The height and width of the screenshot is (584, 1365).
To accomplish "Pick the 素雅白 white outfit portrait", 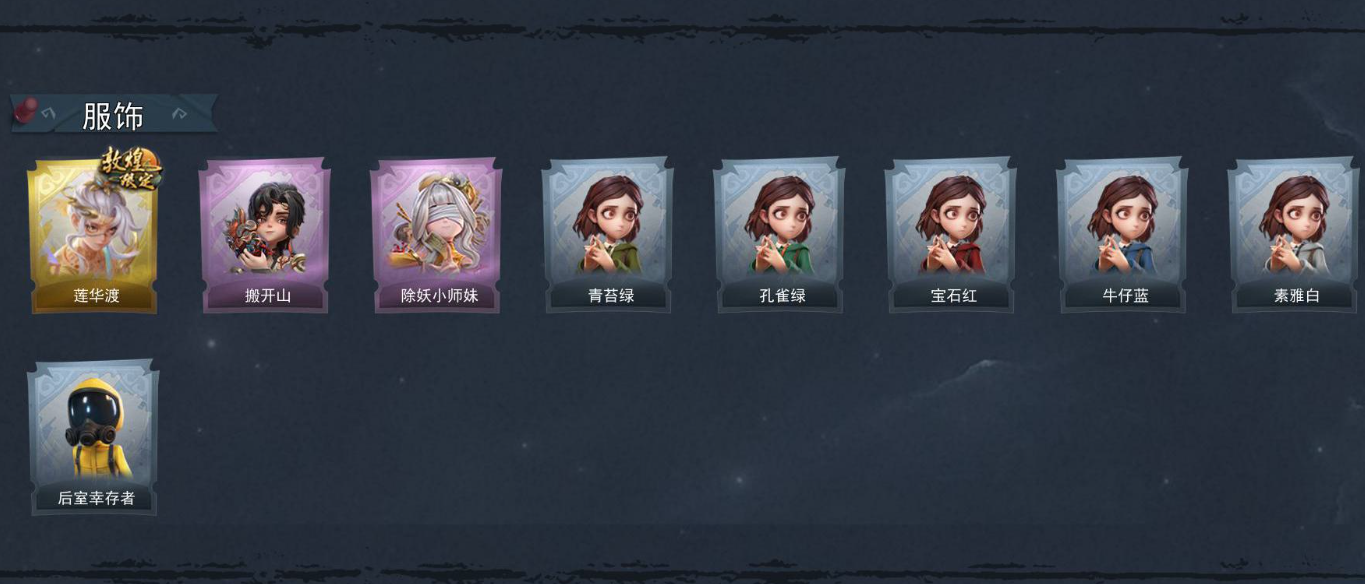I will tap(1294, 235).
